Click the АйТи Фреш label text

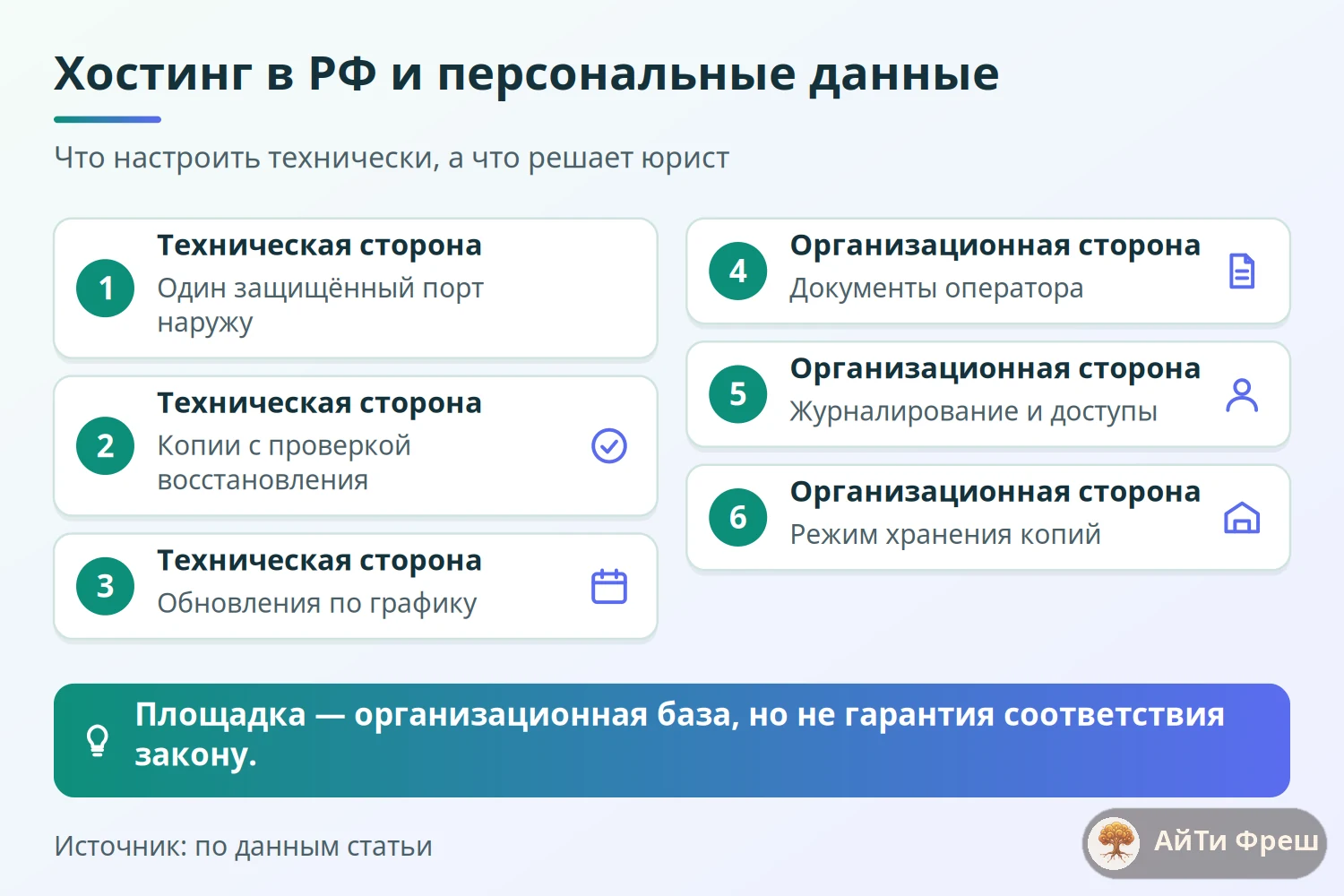[1236, 841]
